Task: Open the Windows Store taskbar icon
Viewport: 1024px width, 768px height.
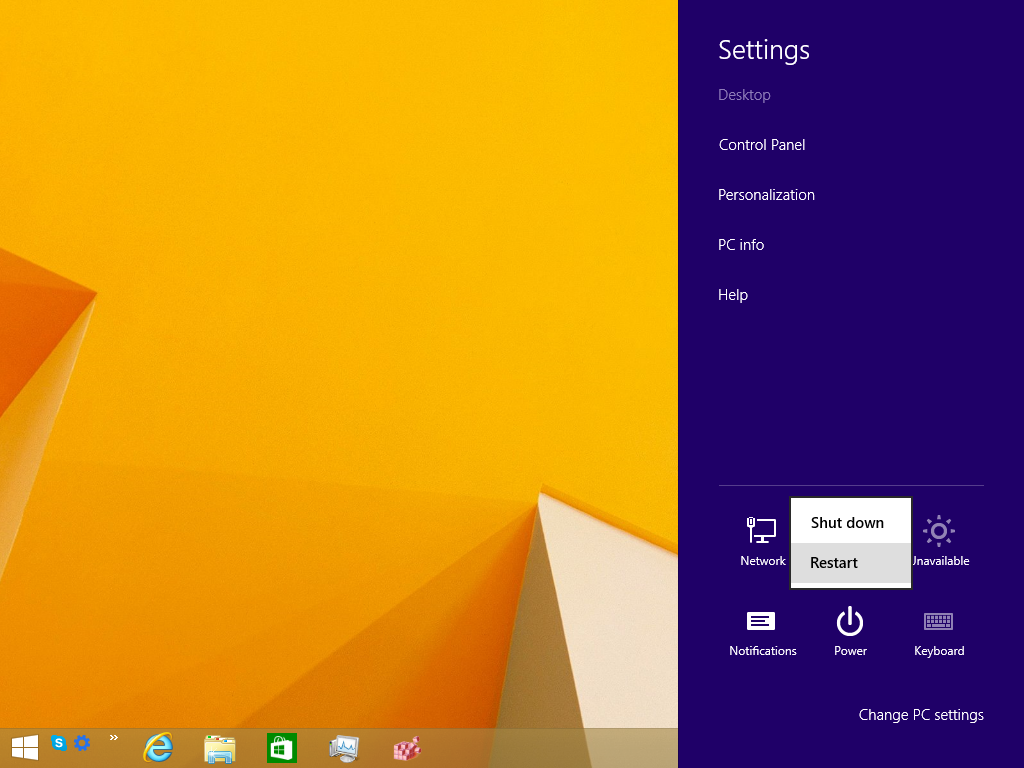Action: 282,747
